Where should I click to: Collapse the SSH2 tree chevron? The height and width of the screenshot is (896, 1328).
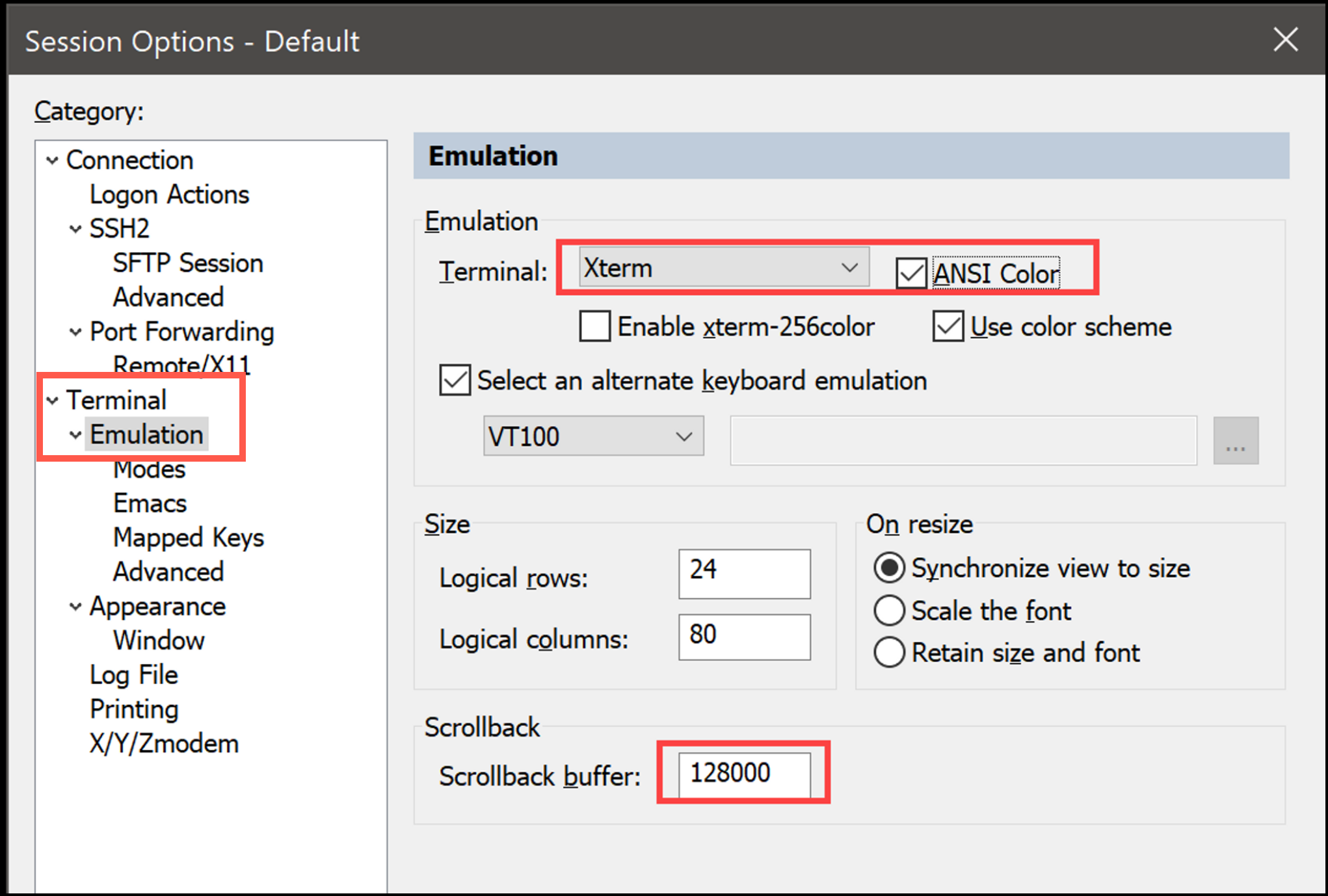pyautogui.click(x=75, y=229)
